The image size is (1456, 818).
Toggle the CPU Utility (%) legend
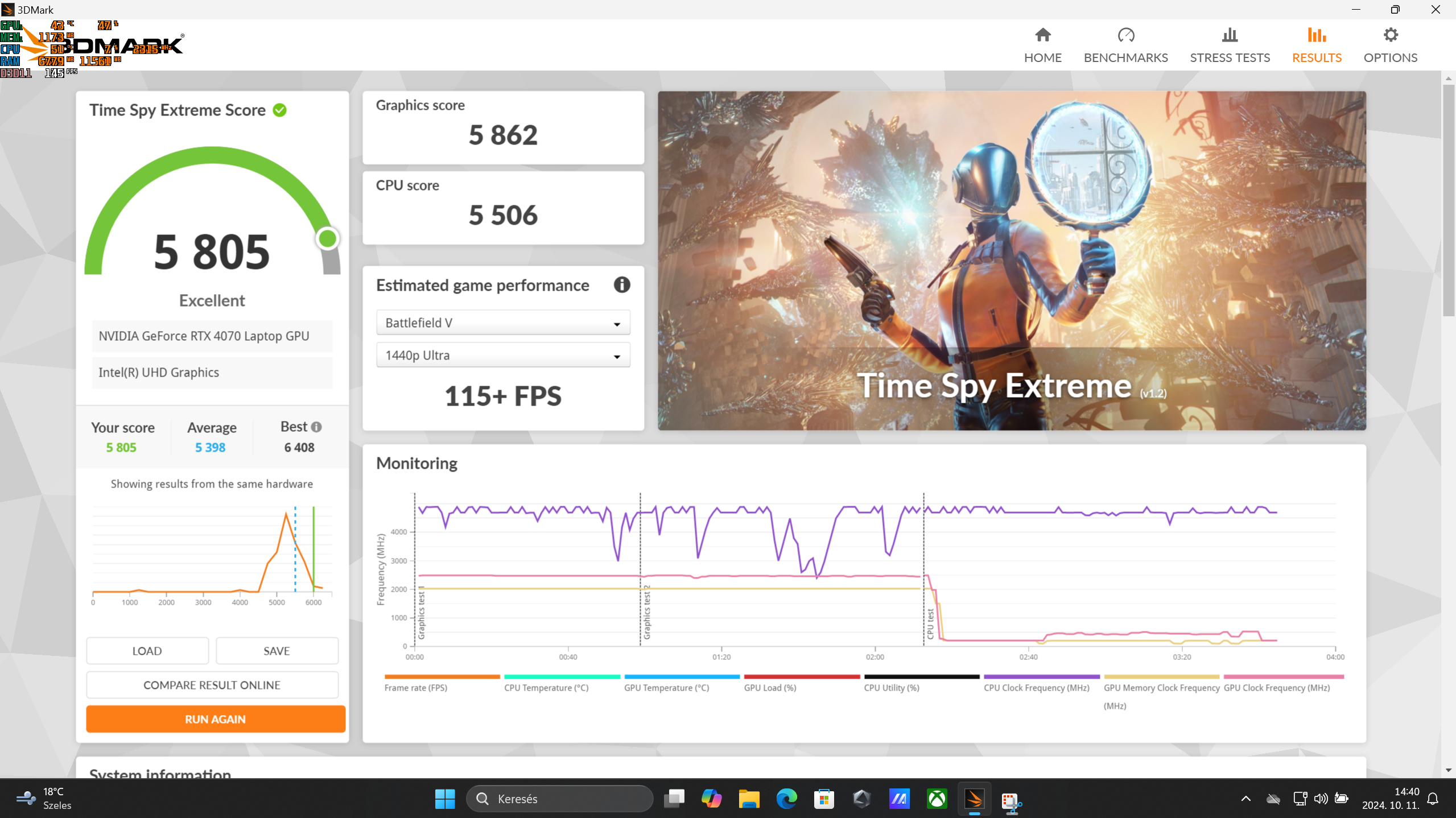pos(921,683)
